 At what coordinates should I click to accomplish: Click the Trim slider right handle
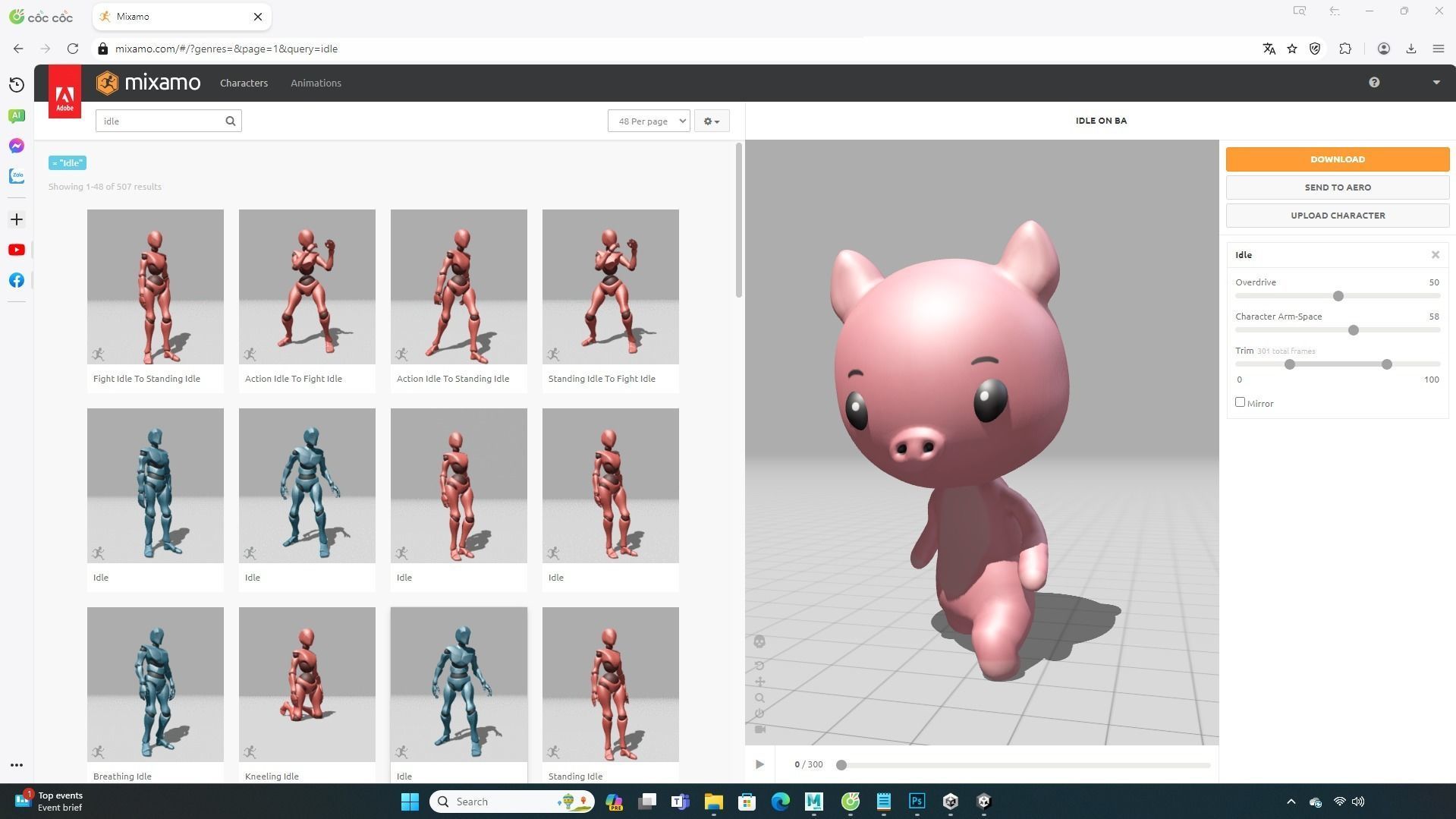pyautogui.click(x=1387, y=364)
